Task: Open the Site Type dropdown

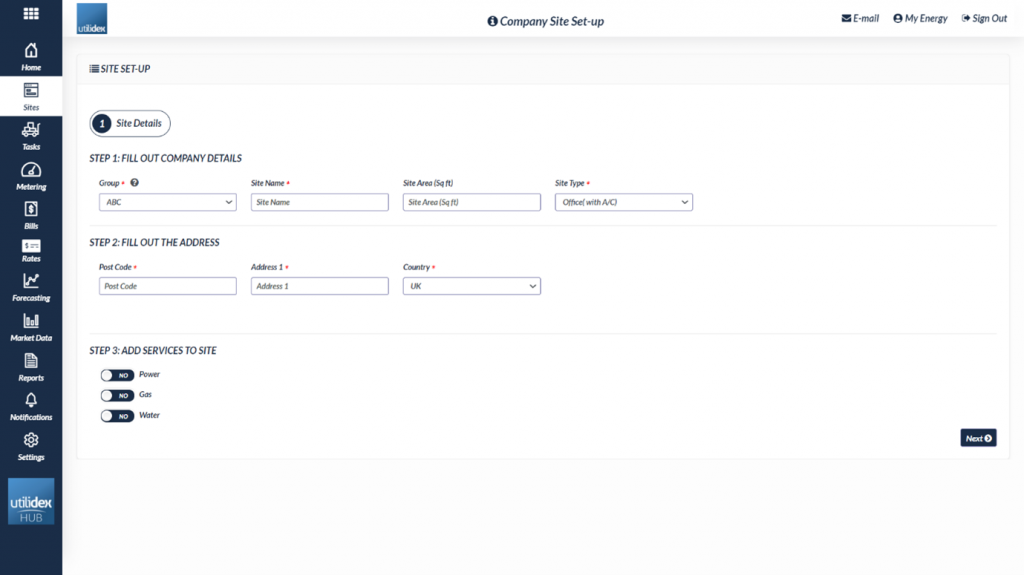Action: pos(624,202)
